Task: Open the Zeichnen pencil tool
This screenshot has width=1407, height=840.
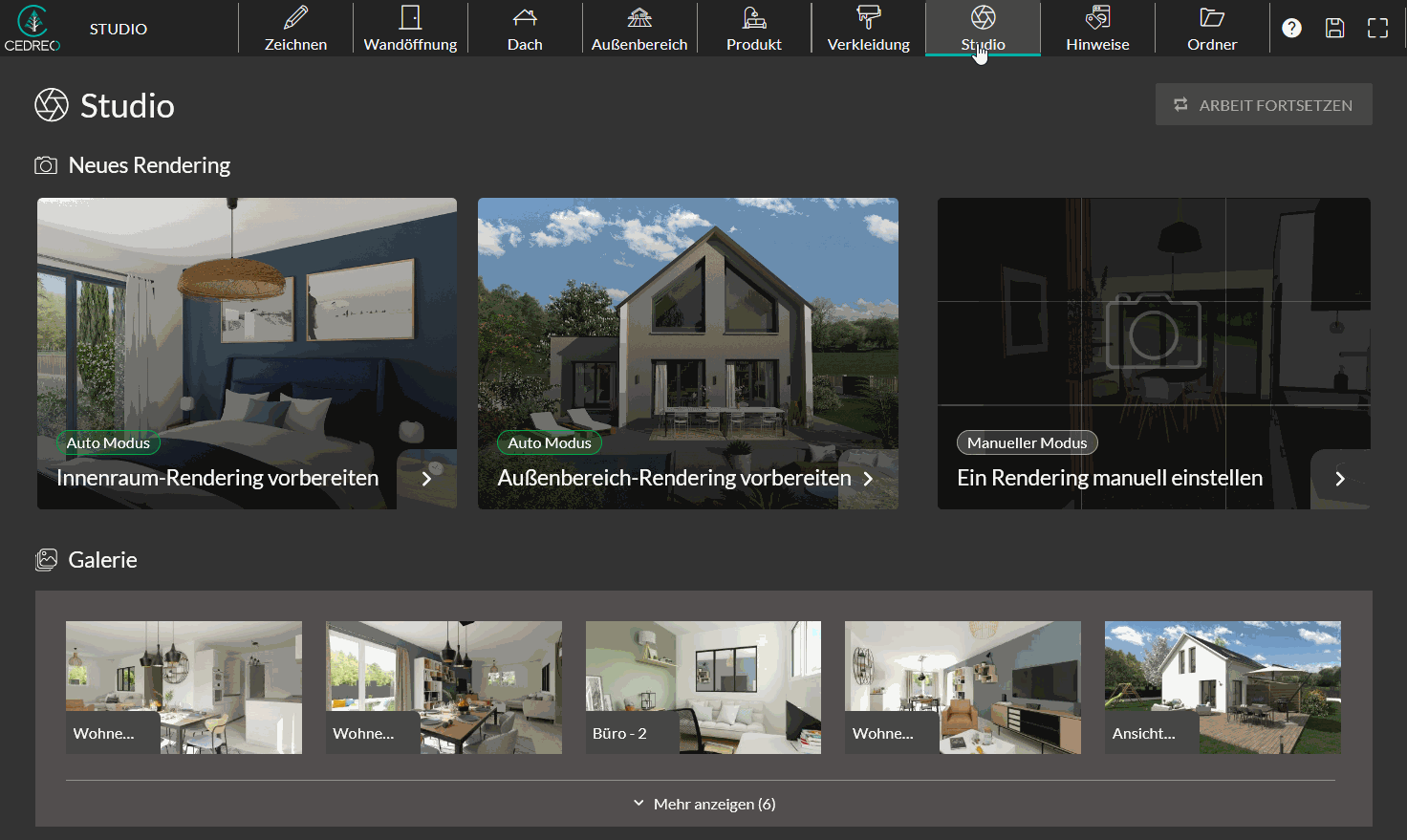Action: pyautogui.click(x=296, y=17)
